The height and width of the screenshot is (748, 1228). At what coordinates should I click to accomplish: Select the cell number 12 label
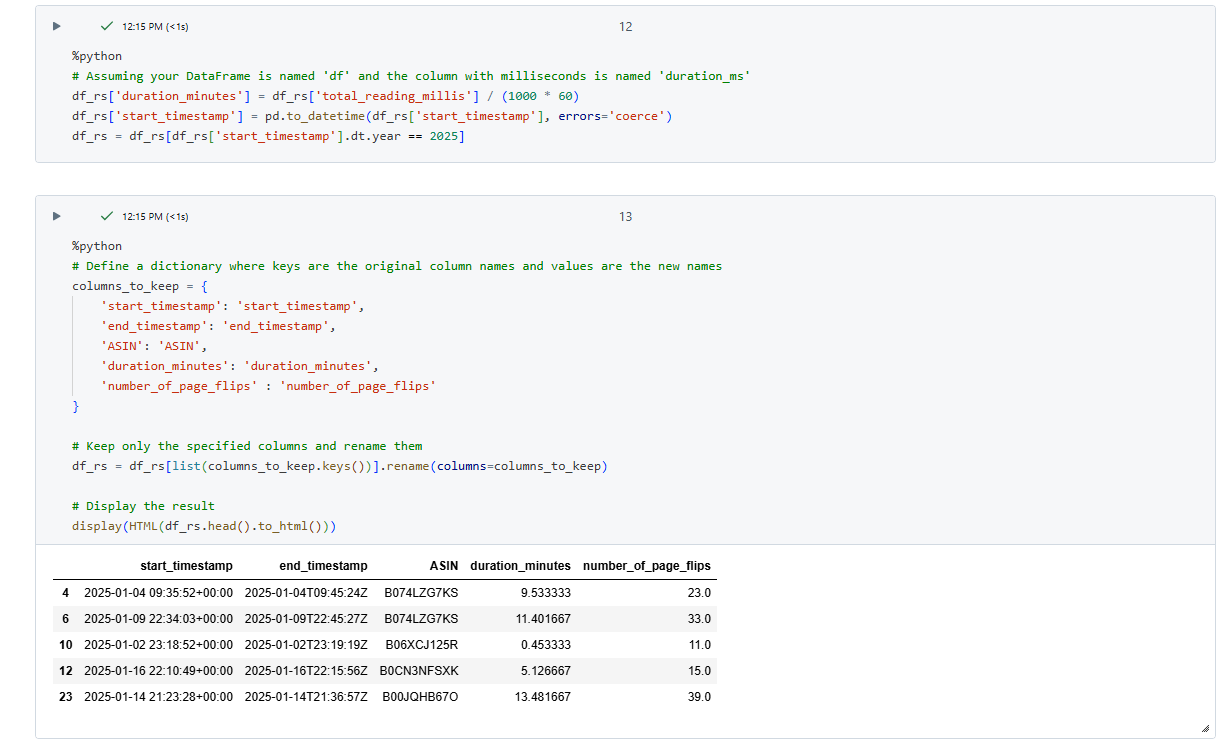(x=625, y=27)
